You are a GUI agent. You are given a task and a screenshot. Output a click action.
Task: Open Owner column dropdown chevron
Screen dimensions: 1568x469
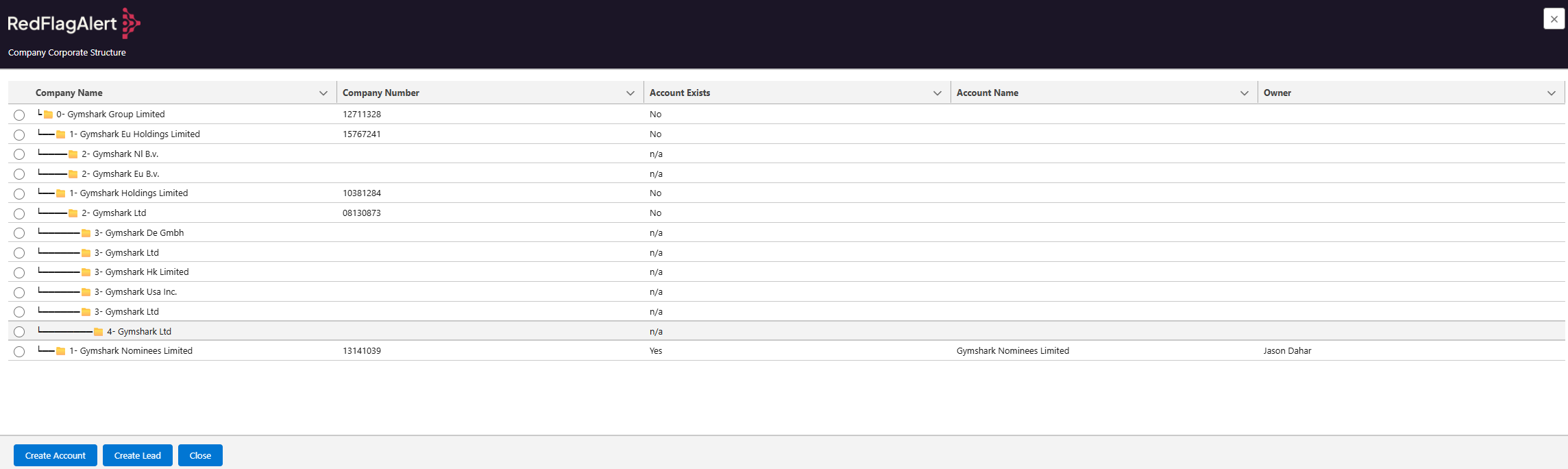pos(1552,93)
